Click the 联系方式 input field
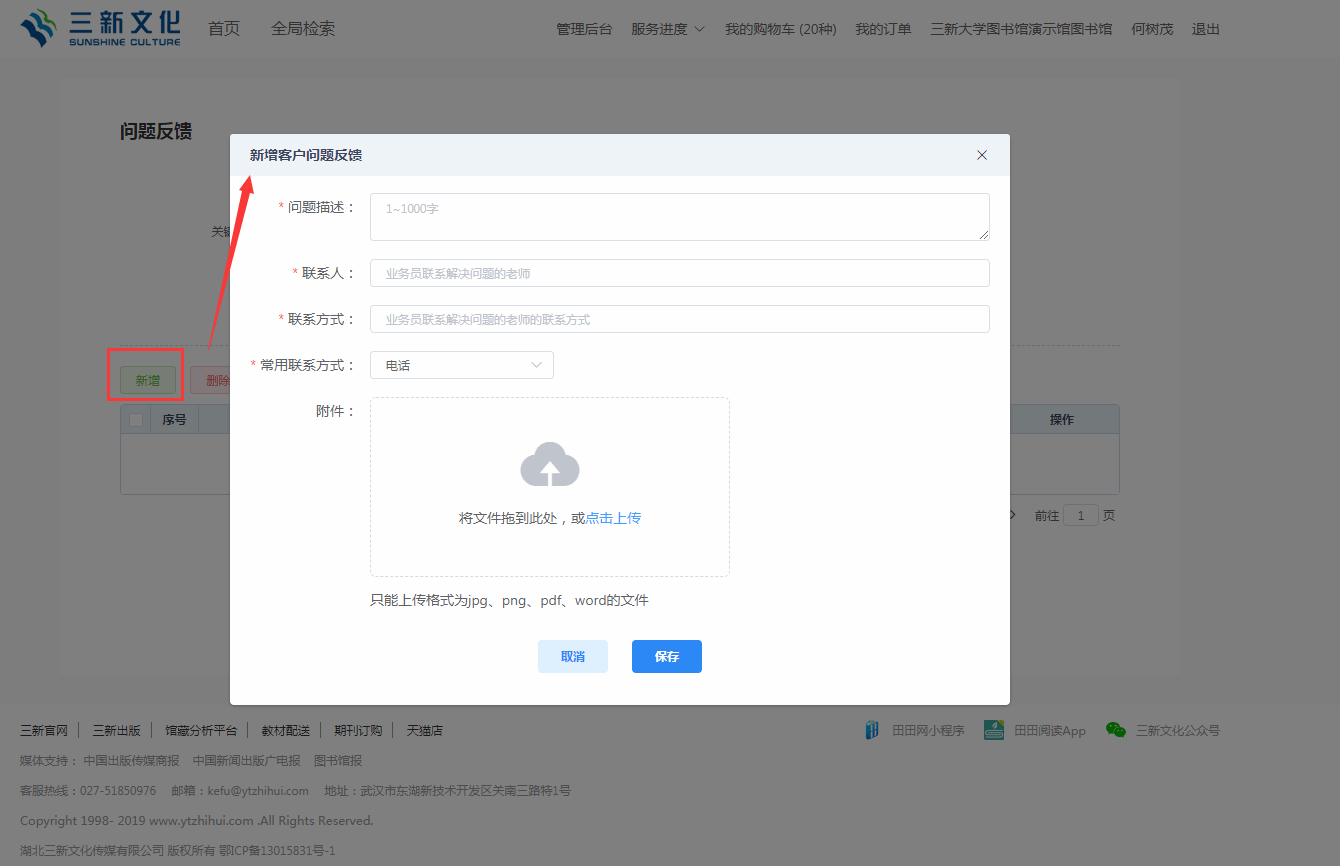Screen dimensions: 1340x866 tap(679, 319)
